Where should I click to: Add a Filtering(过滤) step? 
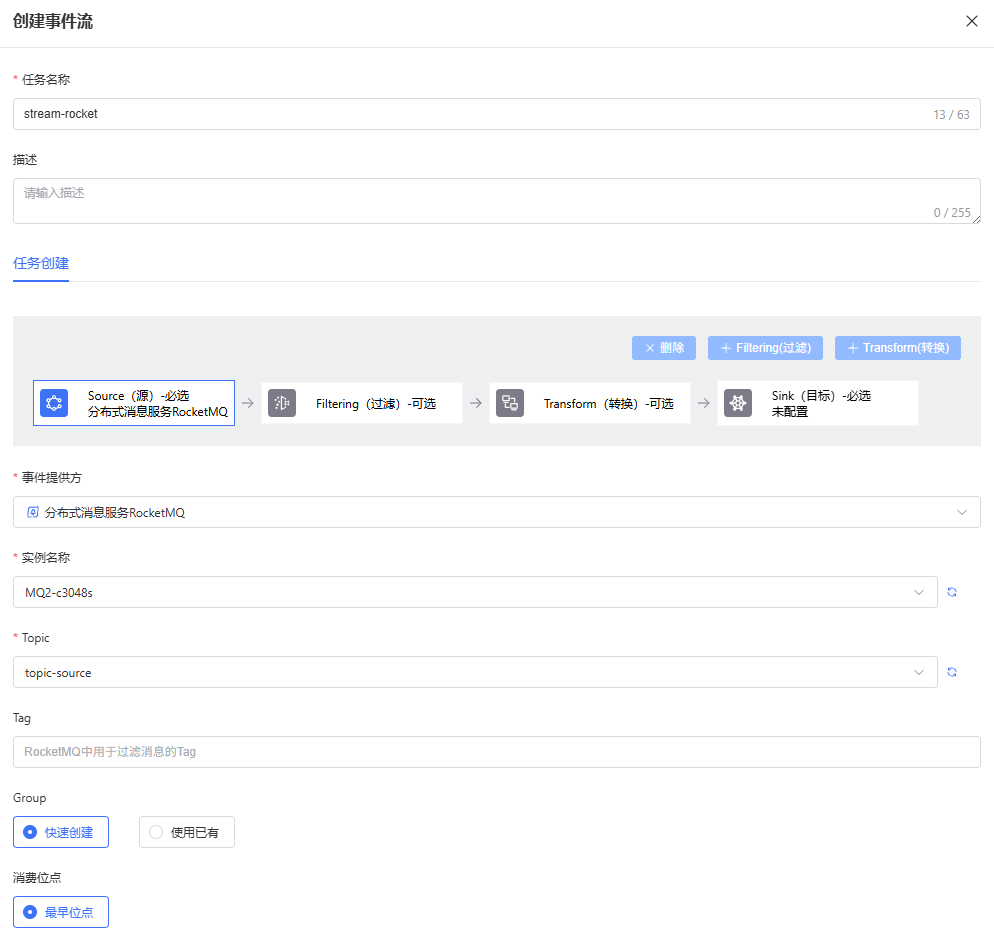[765, 348]
